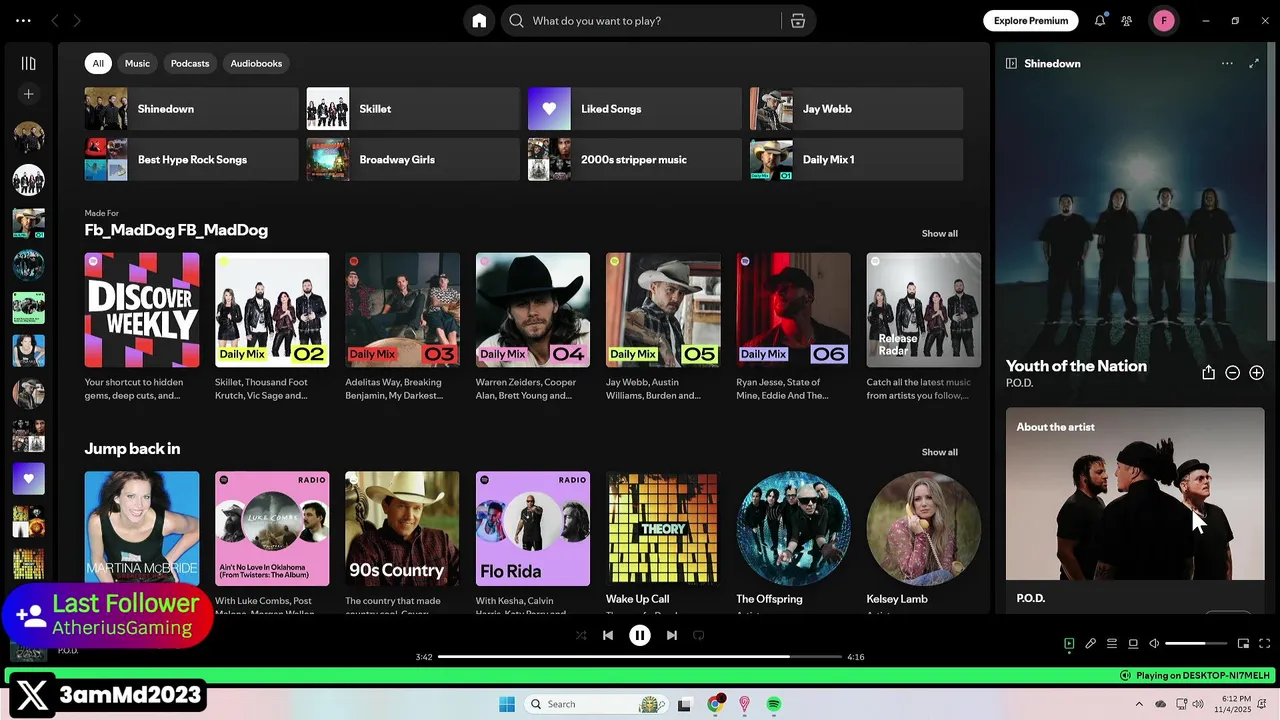Skip to next track
Screen dimensions: 1280x720
click(x=672, y=635)
